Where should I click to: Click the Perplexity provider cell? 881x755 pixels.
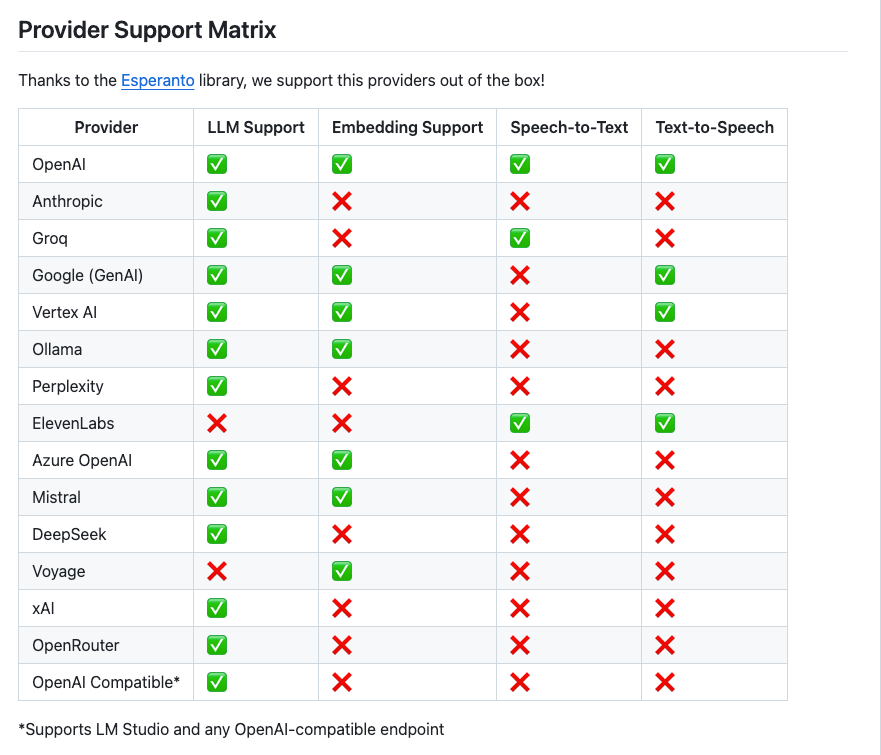click(x=106, y=386)
